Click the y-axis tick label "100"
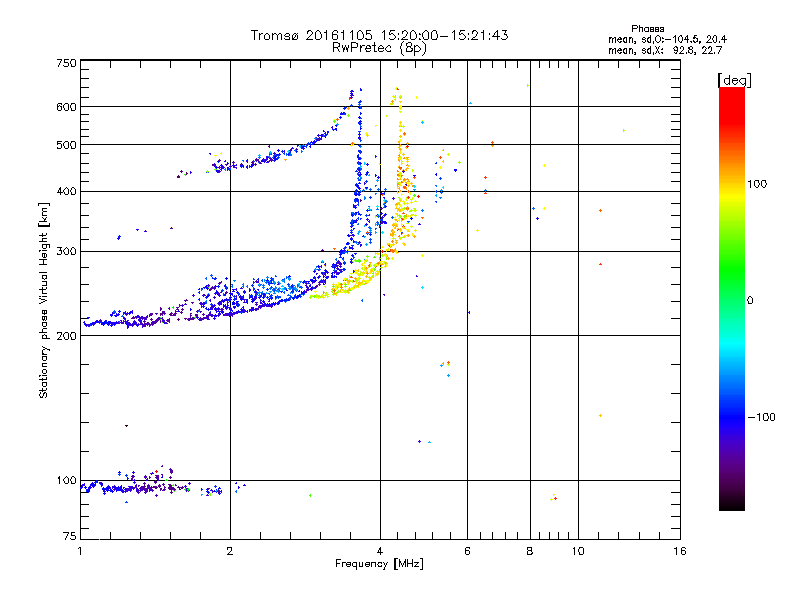The image size is (800, 600). [x=66, y=481]
